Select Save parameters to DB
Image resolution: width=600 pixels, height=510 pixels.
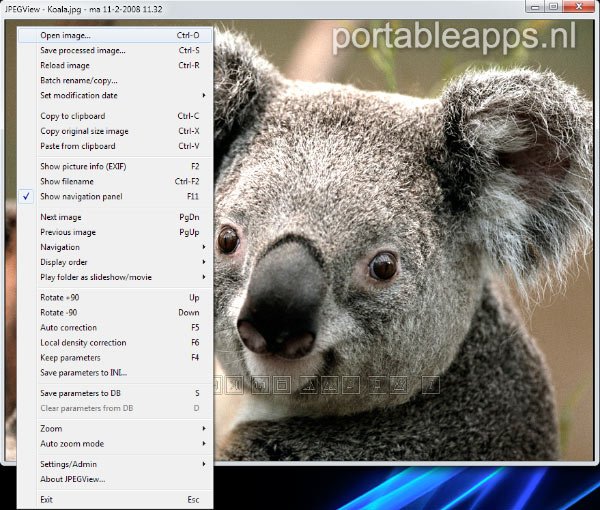[x=115, y=393]
